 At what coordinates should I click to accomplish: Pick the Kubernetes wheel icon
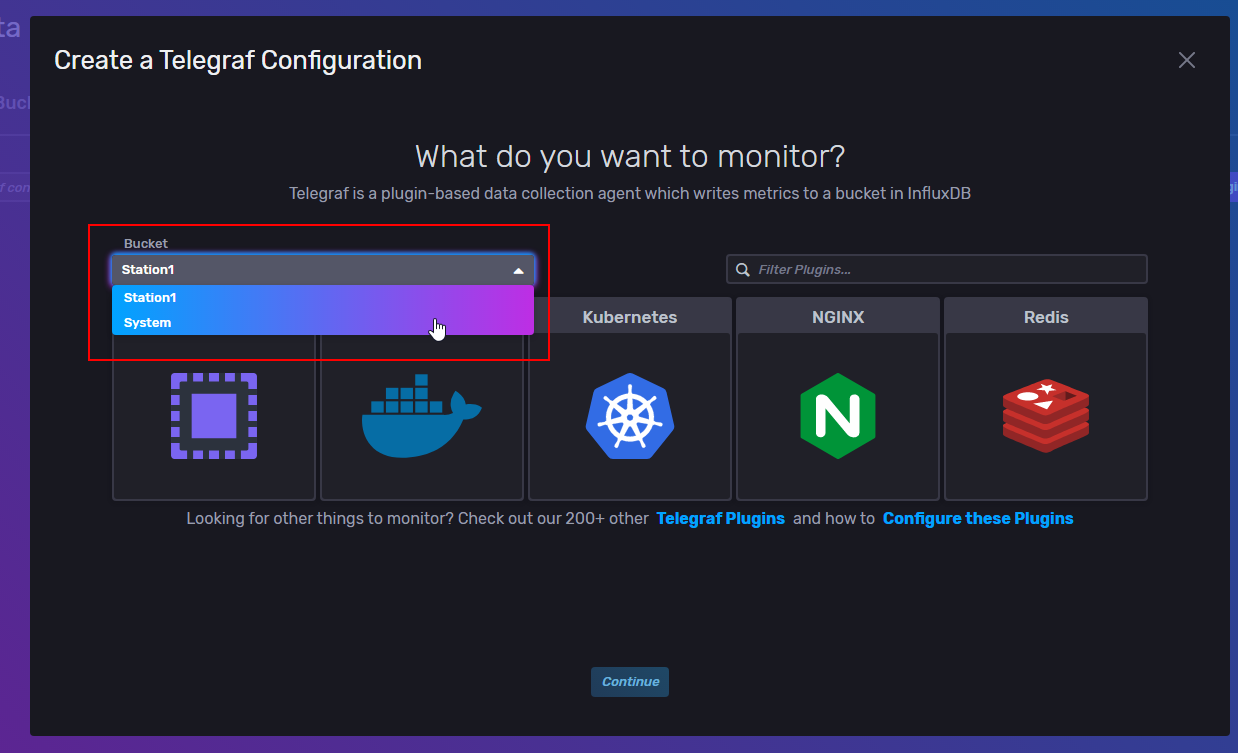[630, 416]
